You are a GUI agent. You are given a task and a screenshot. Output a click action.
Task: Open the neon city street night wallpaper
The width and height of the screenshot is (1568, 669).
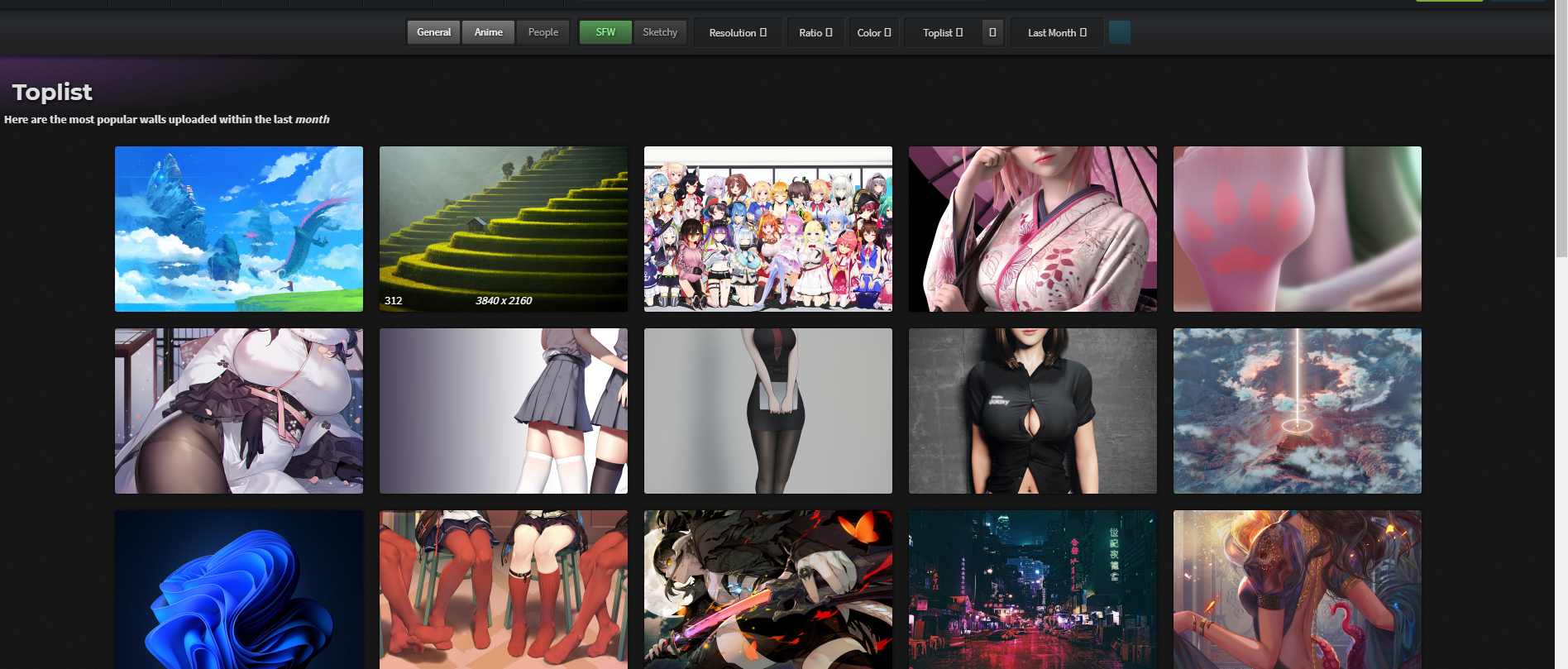1033,590
